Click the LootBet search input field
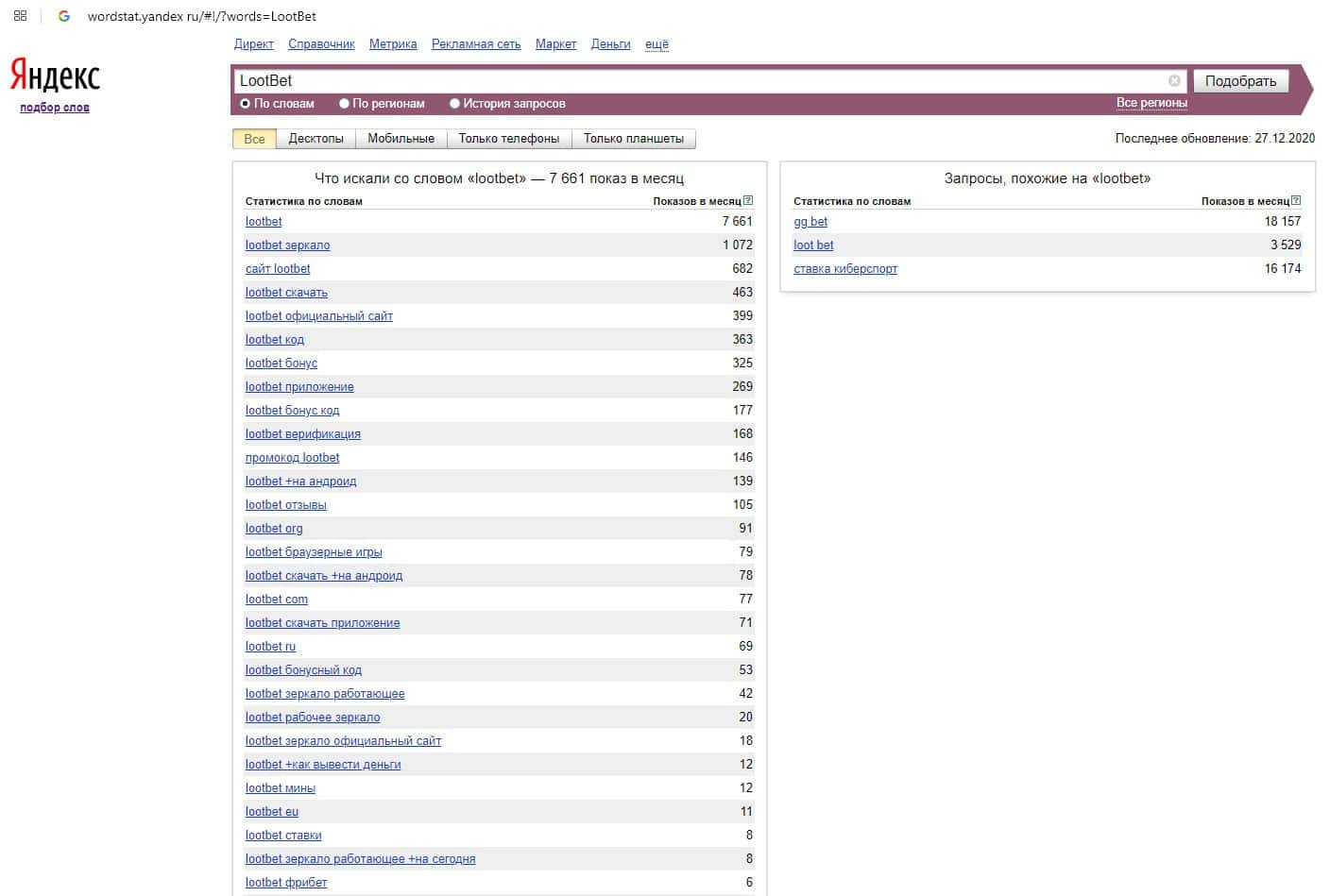Viewport: 1330px width, 896px height. [x=699, y=81]
